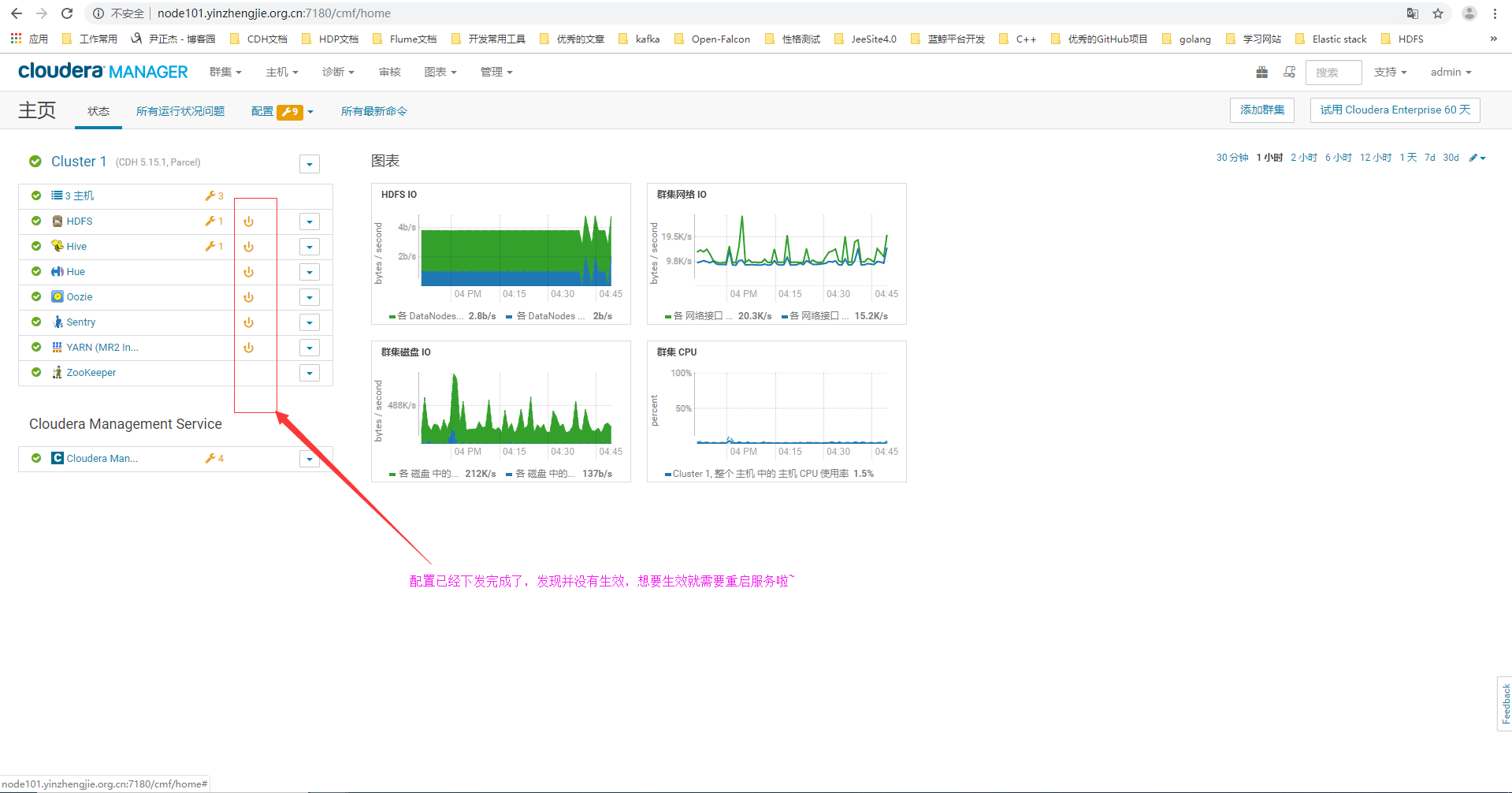This screenshot has width=1512, height=793.
Task: Open the 群集 CPU chart
Action: 777,411
